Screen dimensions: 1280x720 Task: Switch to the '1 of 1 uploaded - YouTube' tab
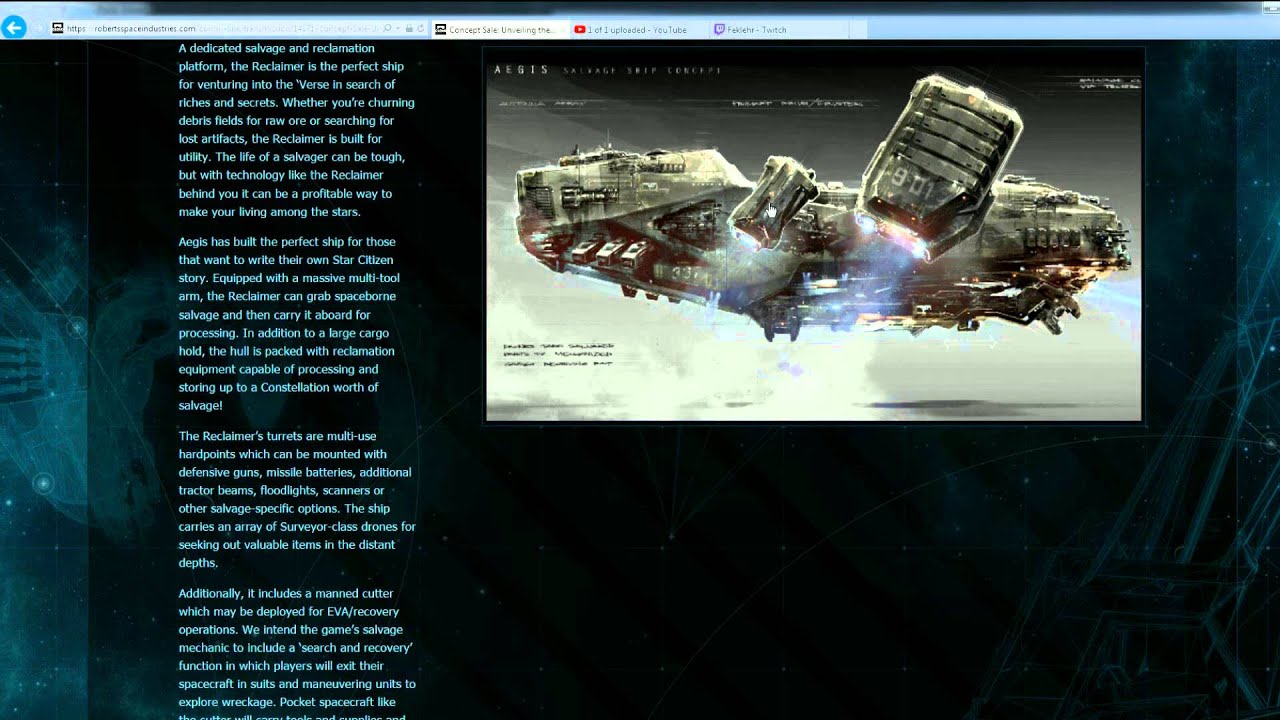[x=638, y=30]
